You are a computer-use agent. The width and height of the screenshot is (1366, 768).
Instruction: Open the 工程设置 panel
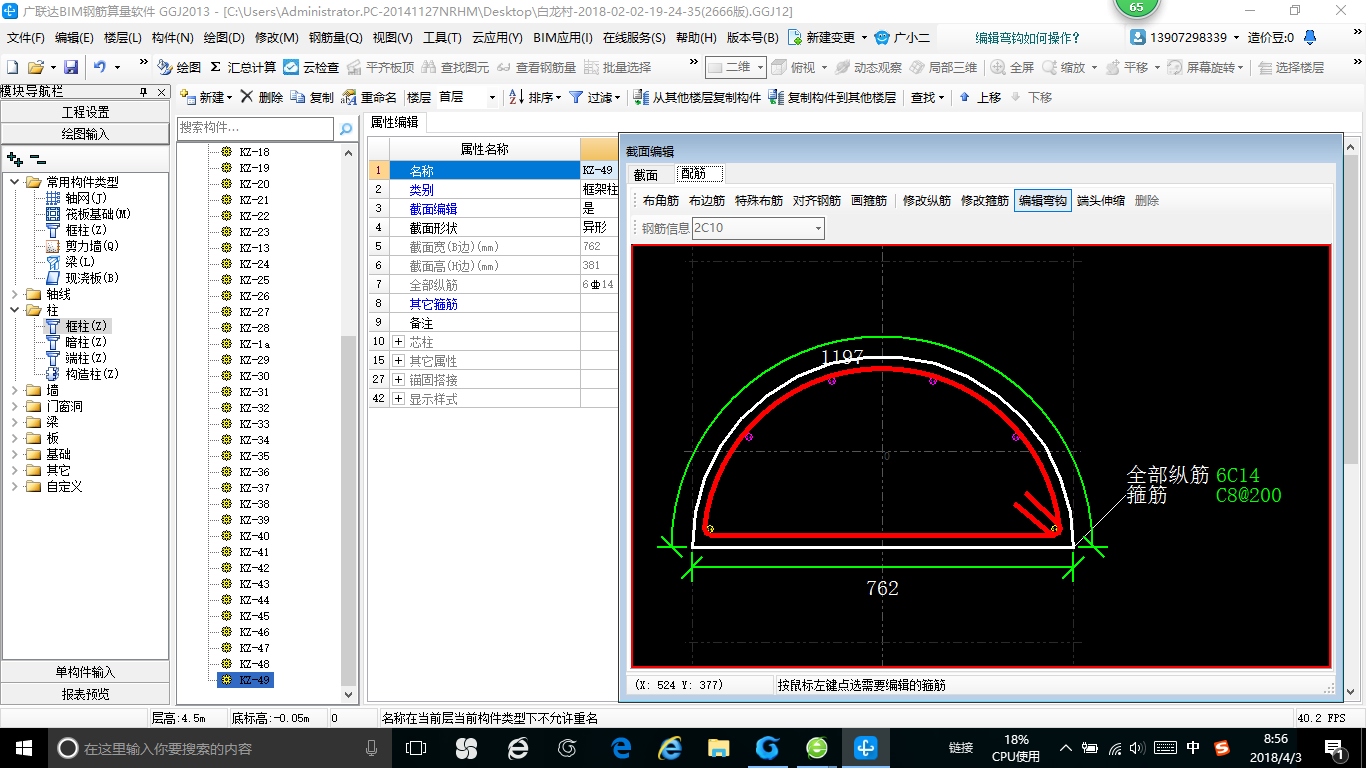(85, 112)
